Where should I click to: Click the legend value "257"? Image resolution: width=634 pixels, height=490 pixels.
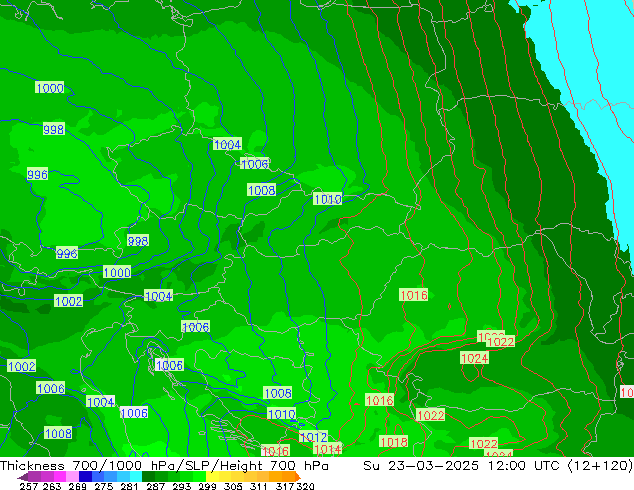[28, 486]
